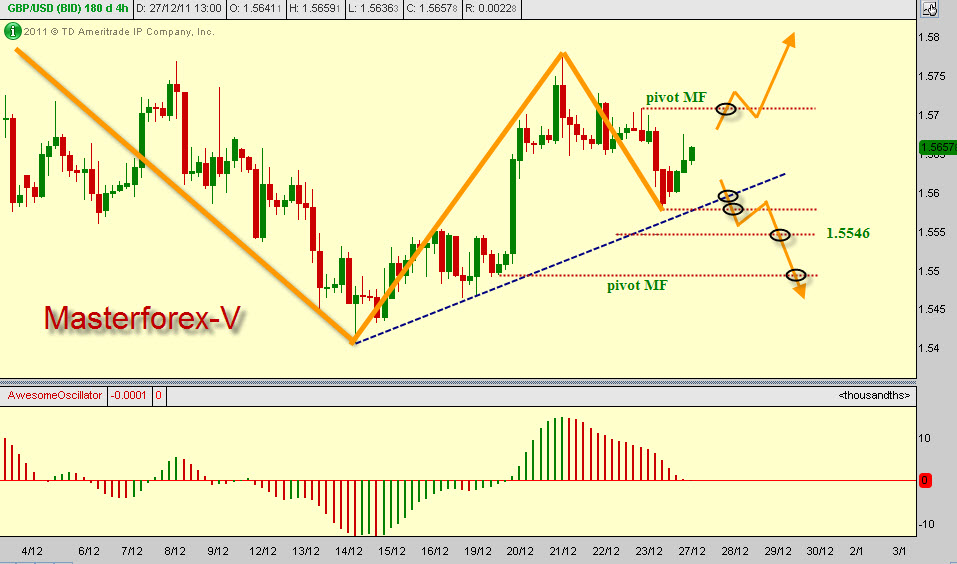The image size is (957, 564).
Task: Click the oscillator value -0.0001
Action: click(x=129, y=396)
